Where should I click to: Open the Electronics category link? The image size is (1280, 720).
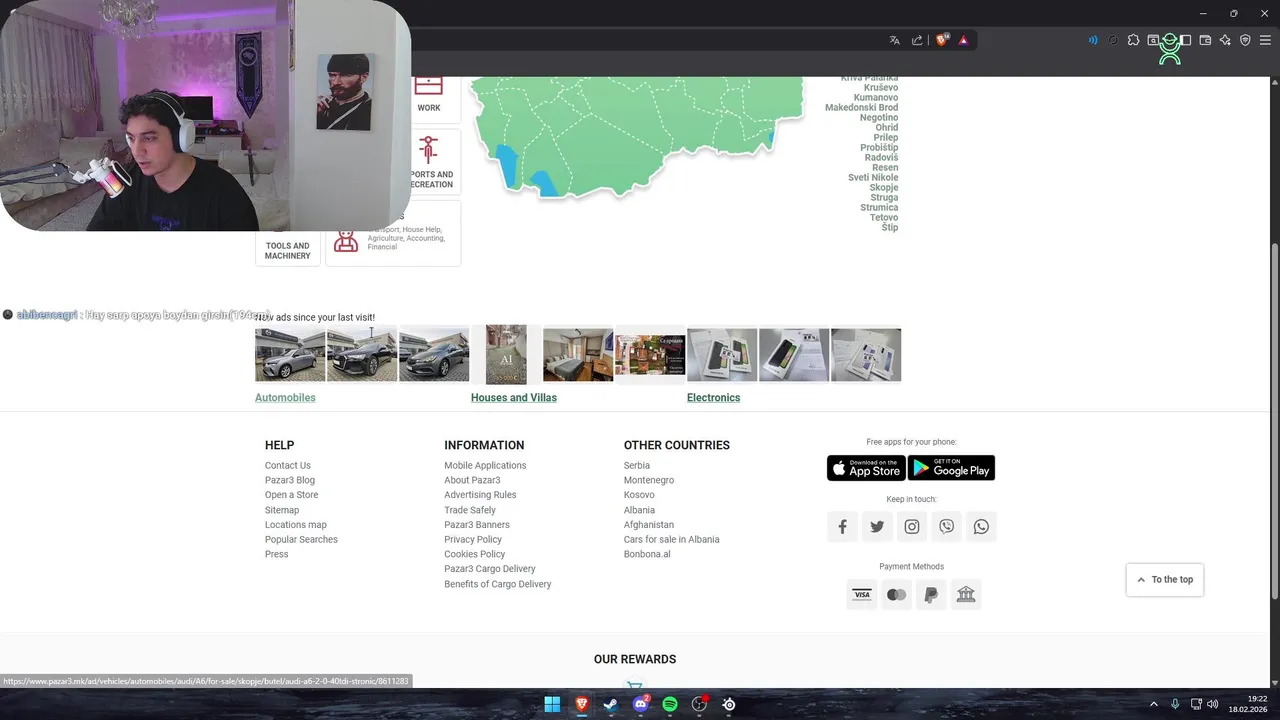713,398
